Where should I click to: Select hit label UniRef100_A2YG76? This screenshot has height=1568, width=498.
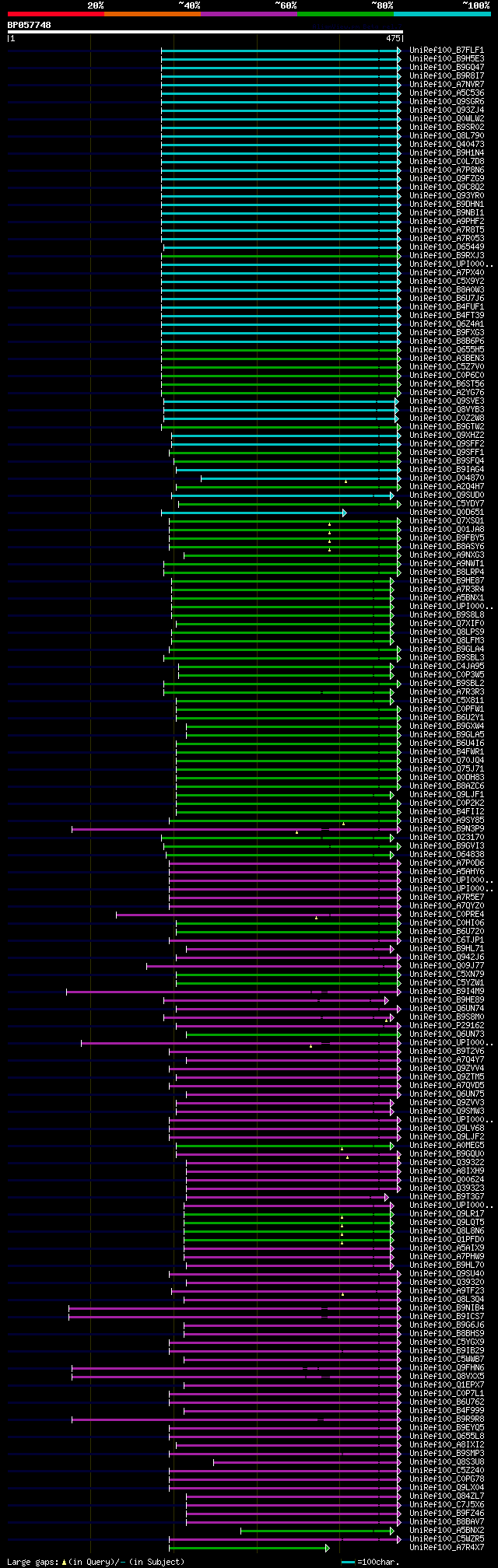tap(447, 392)
